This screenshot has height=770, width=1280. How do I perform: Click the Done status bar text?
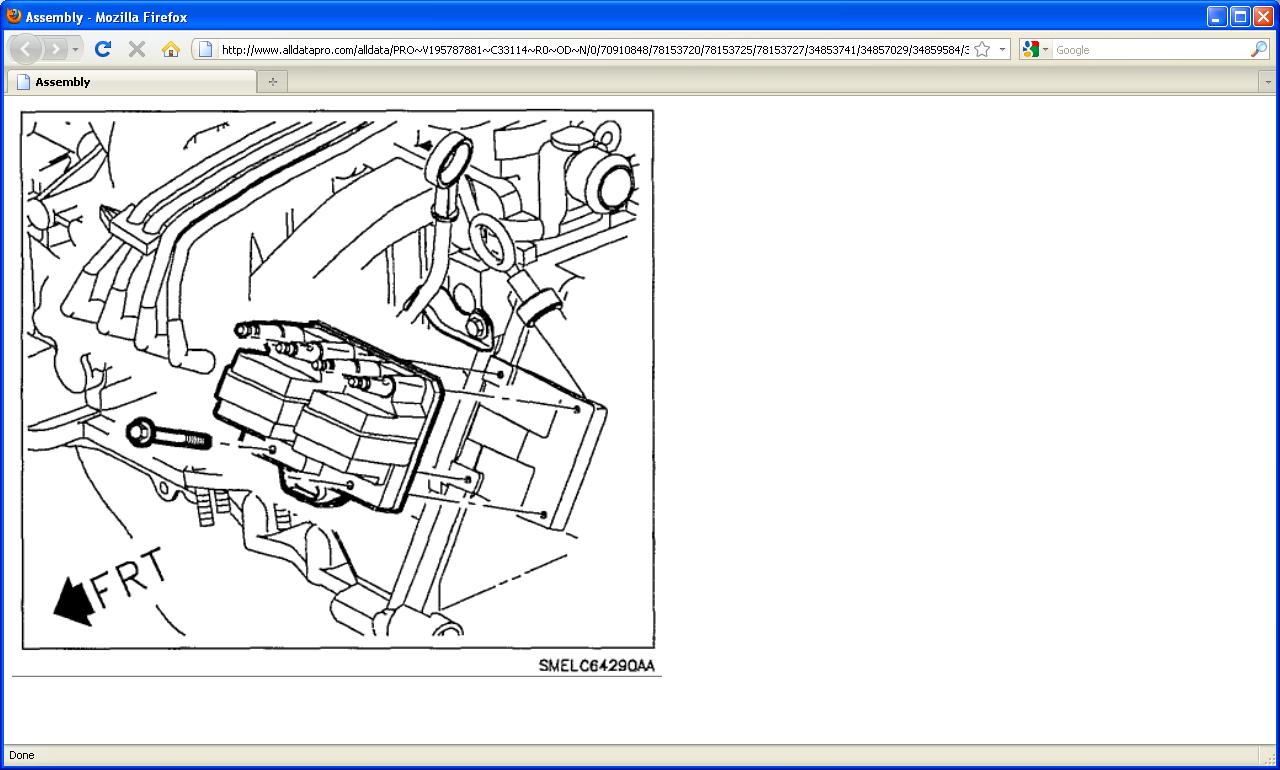tap(21, 755)
